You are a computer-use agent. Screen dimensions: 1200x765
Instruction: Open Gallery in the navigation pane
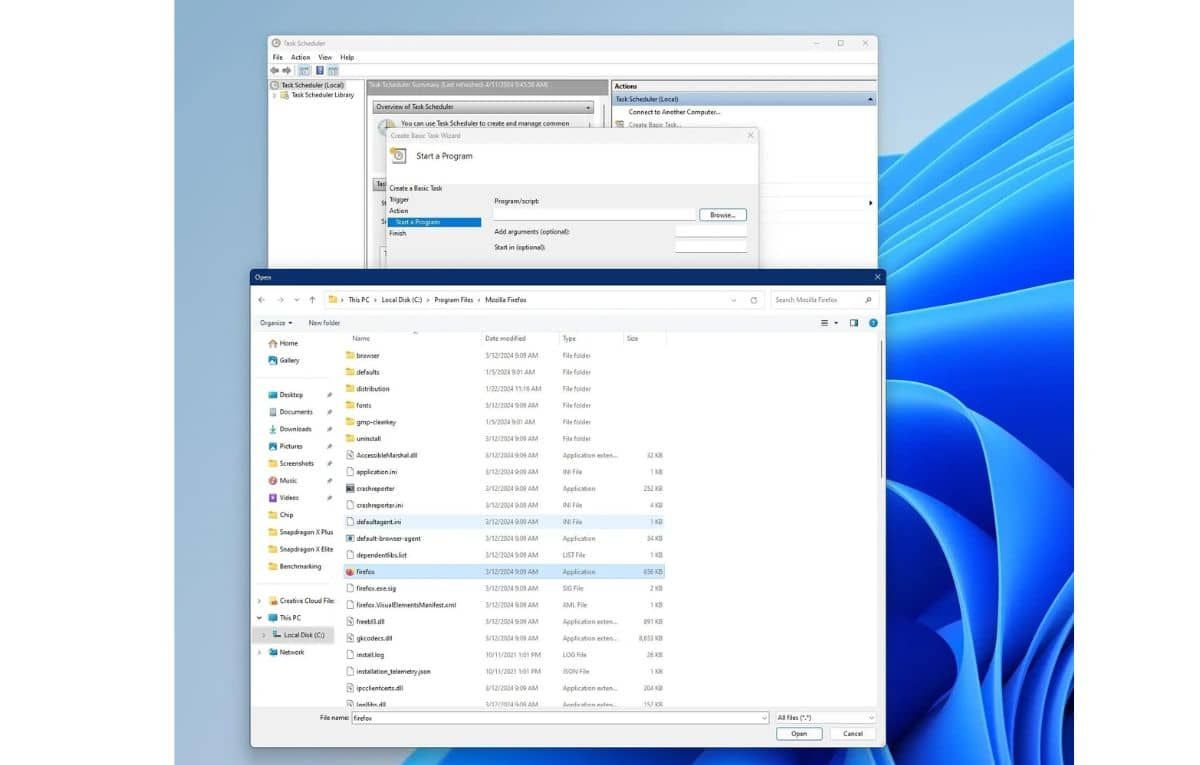pyautogui.click(x=289, y=360)
